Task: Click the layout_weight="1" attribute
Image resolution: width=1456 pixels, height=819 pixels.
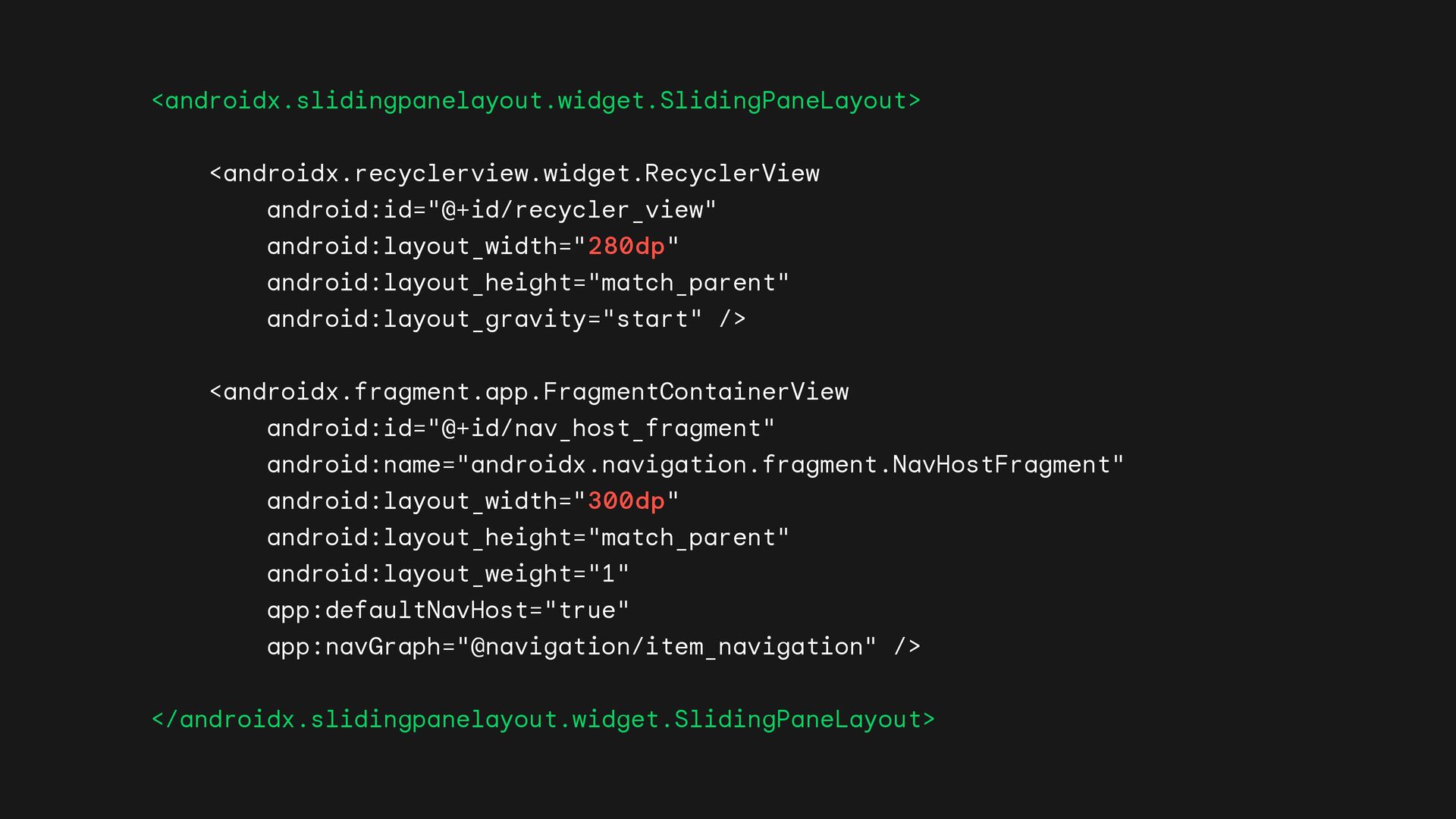Action: coord(448,574)
